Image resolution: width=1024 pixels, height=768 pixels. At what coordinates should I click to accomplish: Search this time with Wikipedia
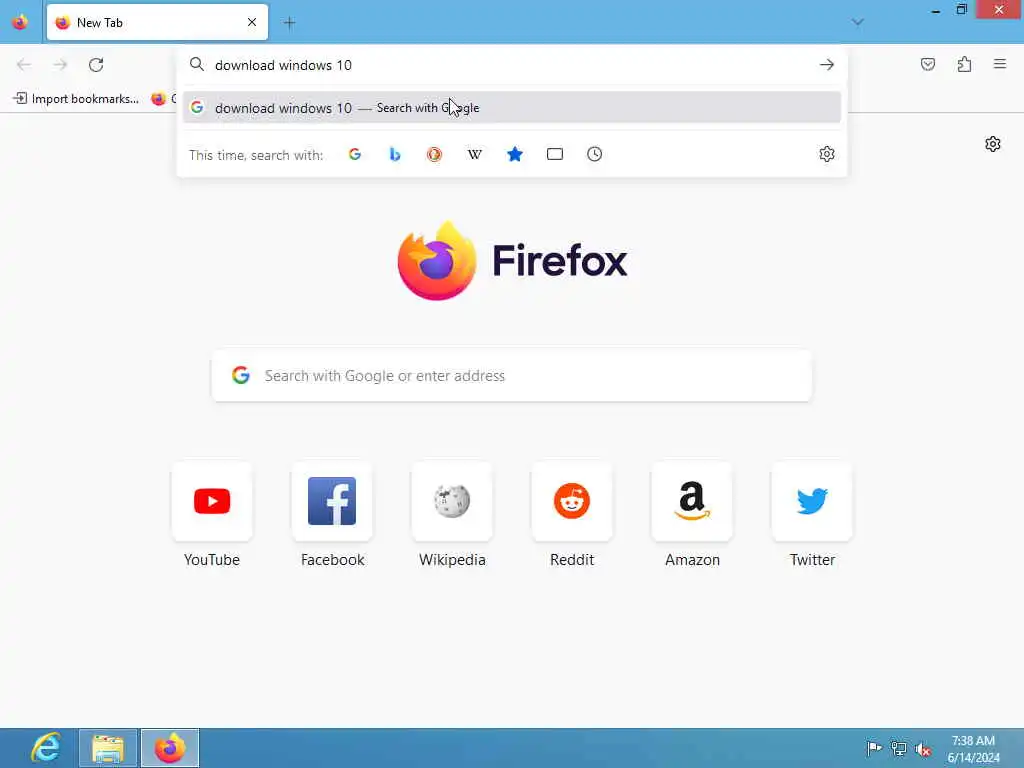(x=475, y=155)
